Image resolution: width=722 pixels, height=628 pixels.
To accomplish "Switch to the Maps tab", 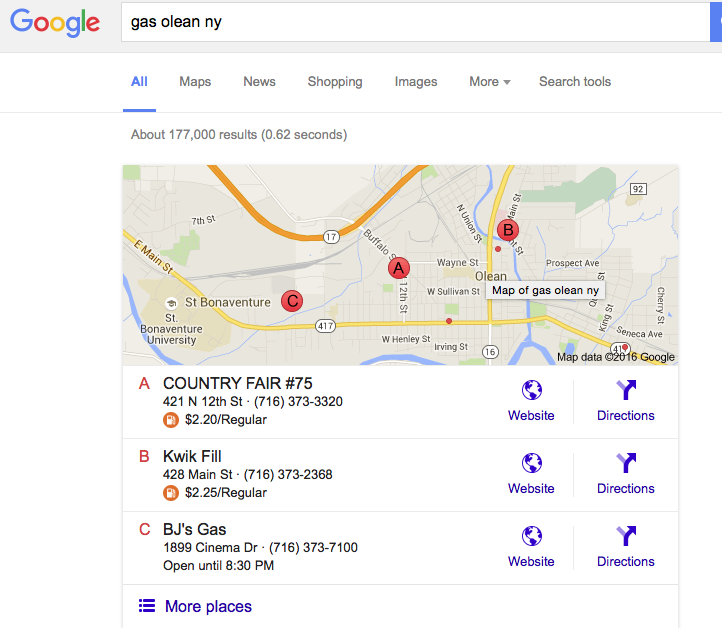I will pos(195,81).
